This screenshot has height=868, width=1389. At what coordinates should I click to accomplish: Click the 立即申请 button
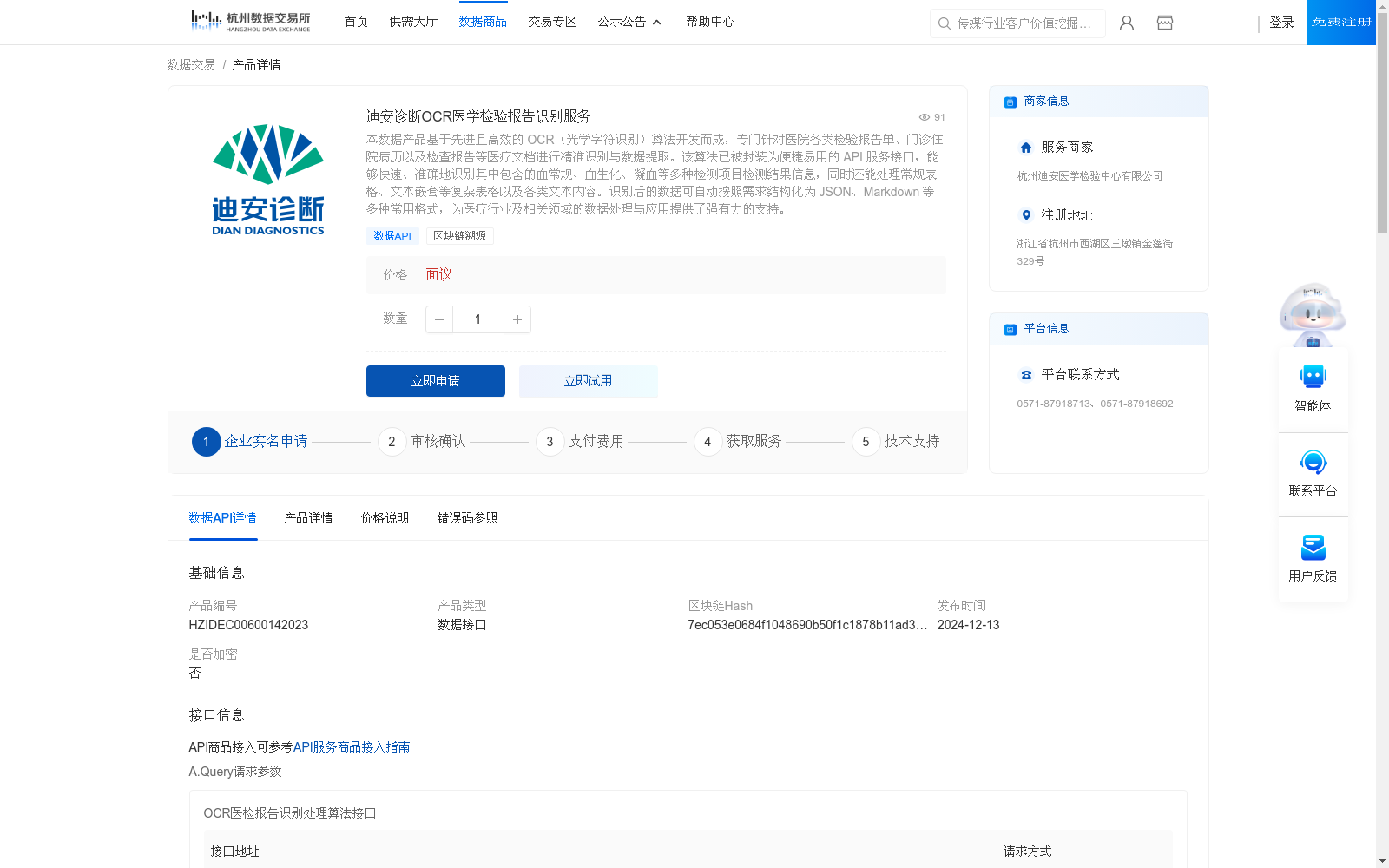click(436, 381)
